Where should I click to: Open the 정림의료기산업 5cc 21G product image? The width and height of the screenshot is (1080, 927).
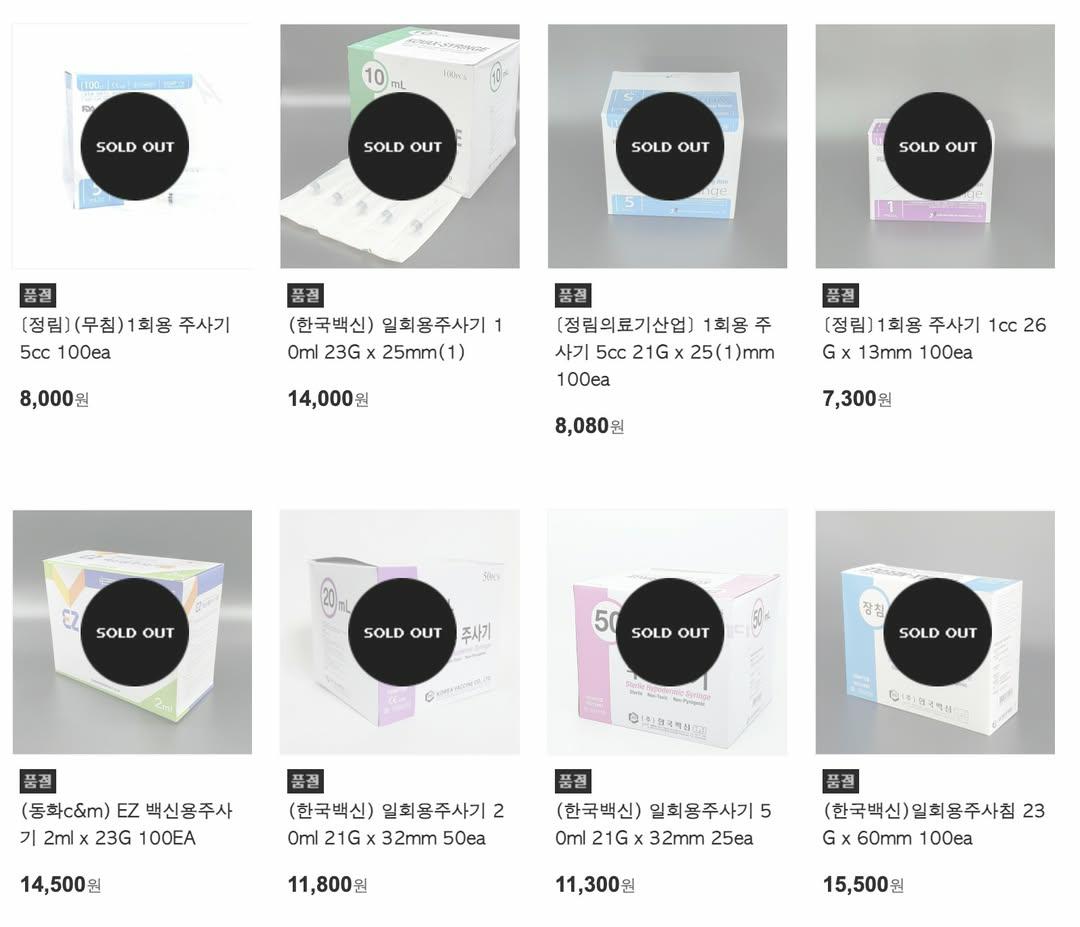(667, 146)
